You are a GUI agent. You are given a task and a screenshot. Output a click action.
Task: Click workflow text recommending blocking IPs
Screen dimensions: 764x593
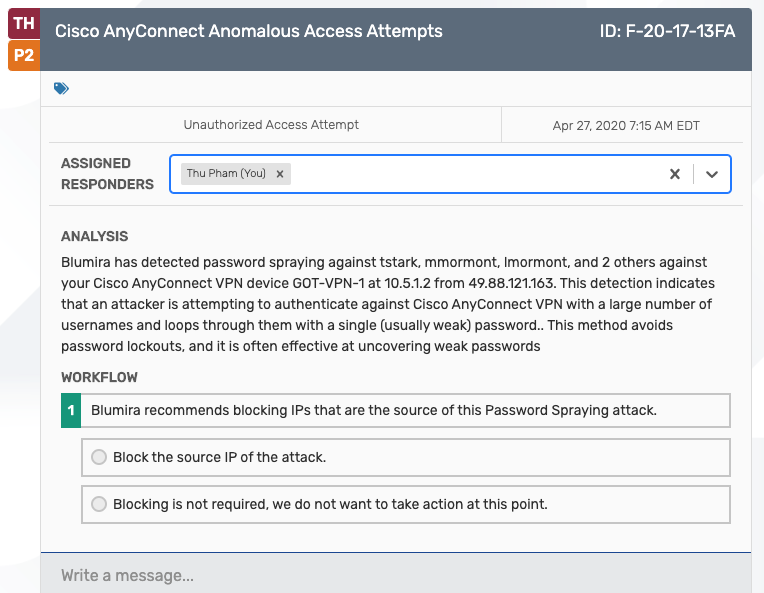(374, 410)
